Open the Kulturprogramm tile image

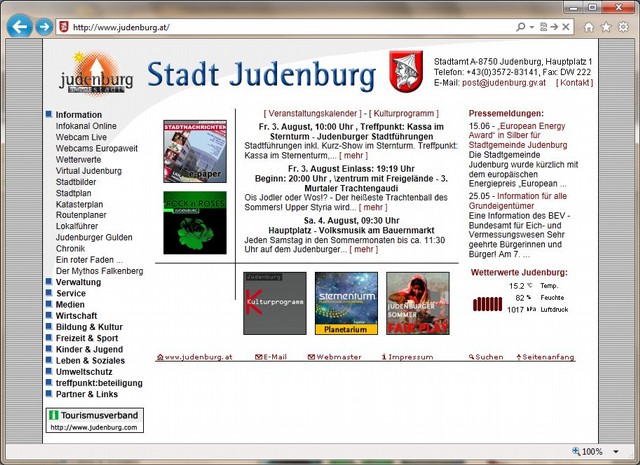coord(275,303)
